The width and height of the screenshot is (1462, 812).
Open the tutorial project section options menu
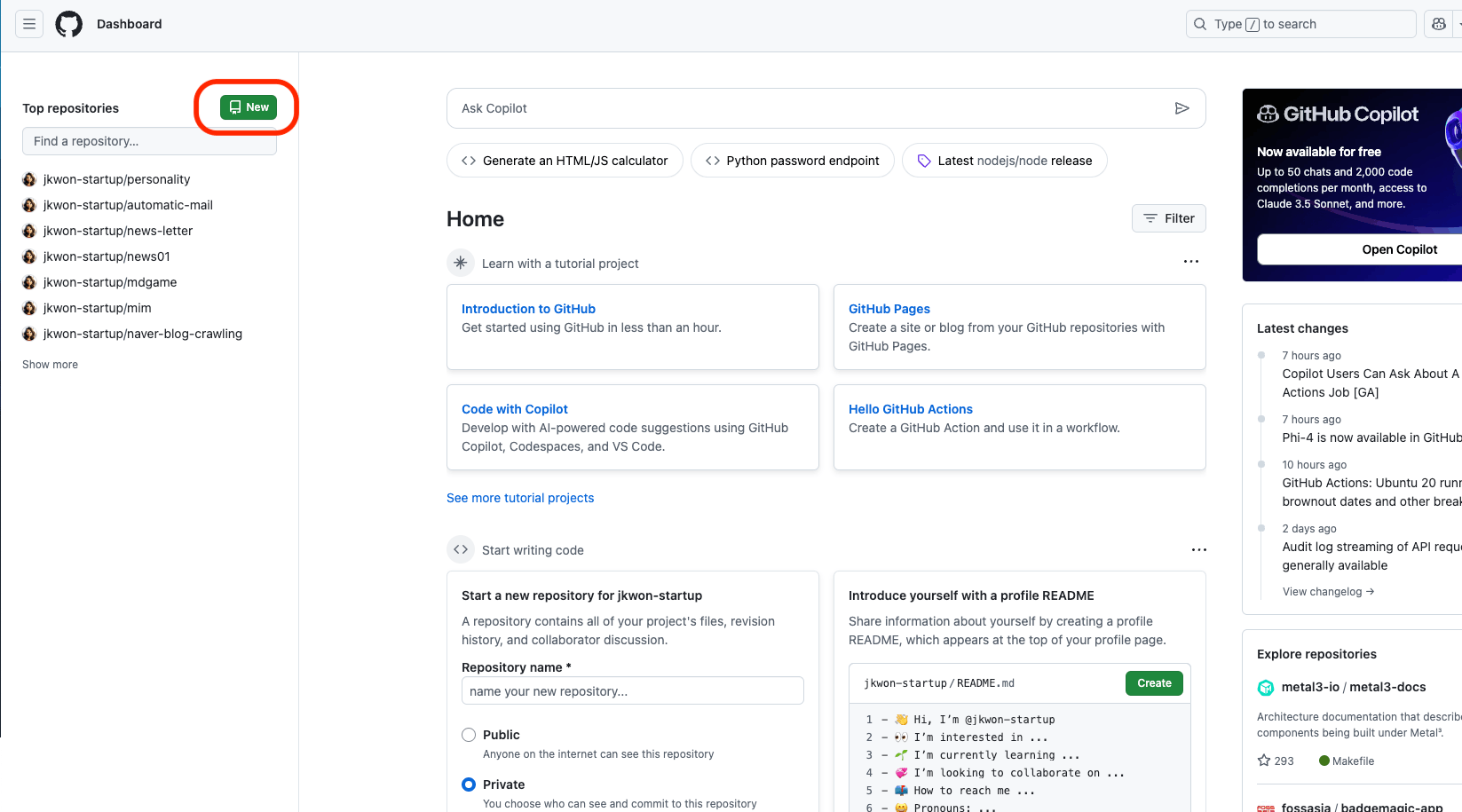click(x=1191, y=262)
